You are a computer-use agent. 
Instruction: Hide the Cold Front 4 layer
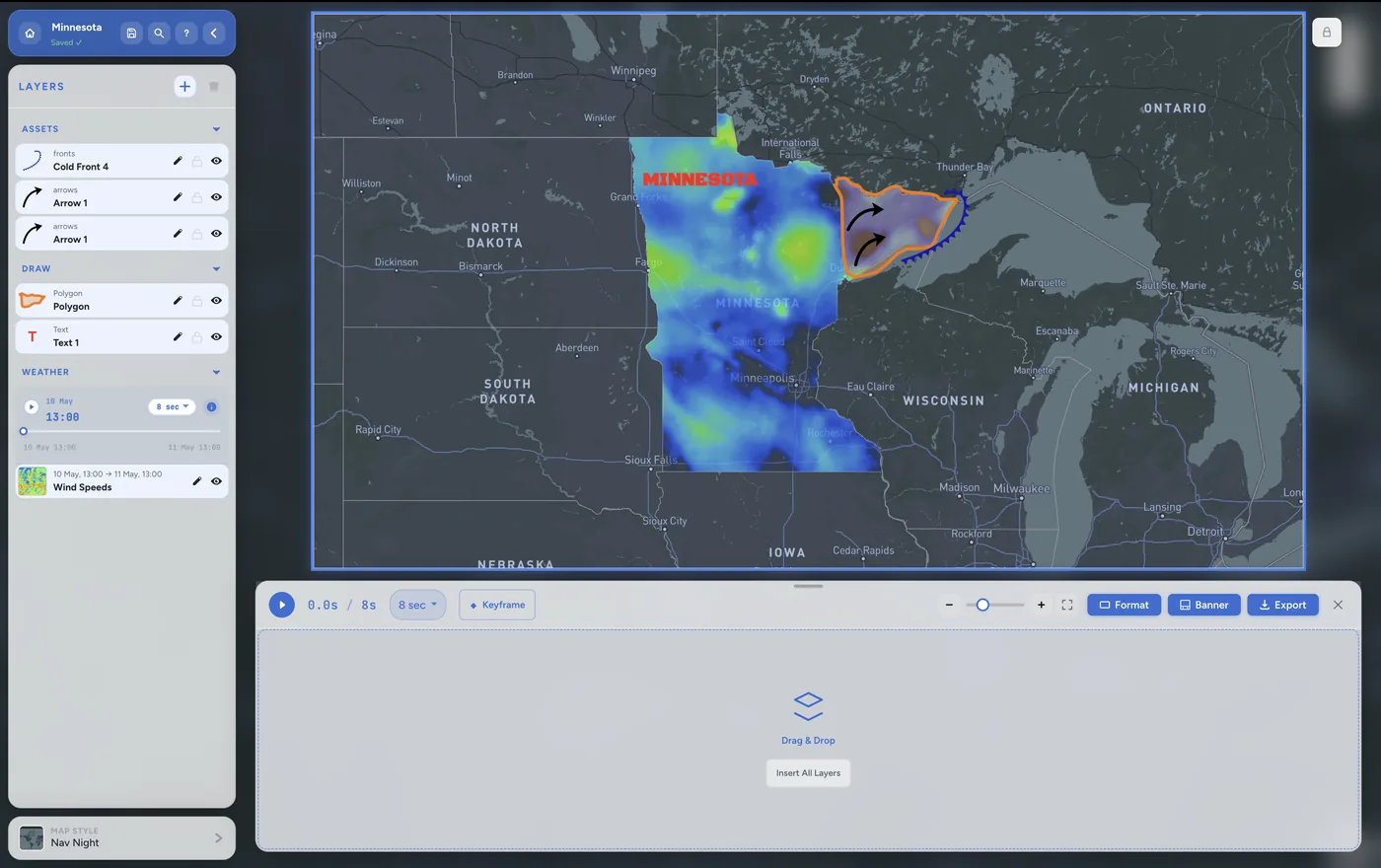pos(216,161)
